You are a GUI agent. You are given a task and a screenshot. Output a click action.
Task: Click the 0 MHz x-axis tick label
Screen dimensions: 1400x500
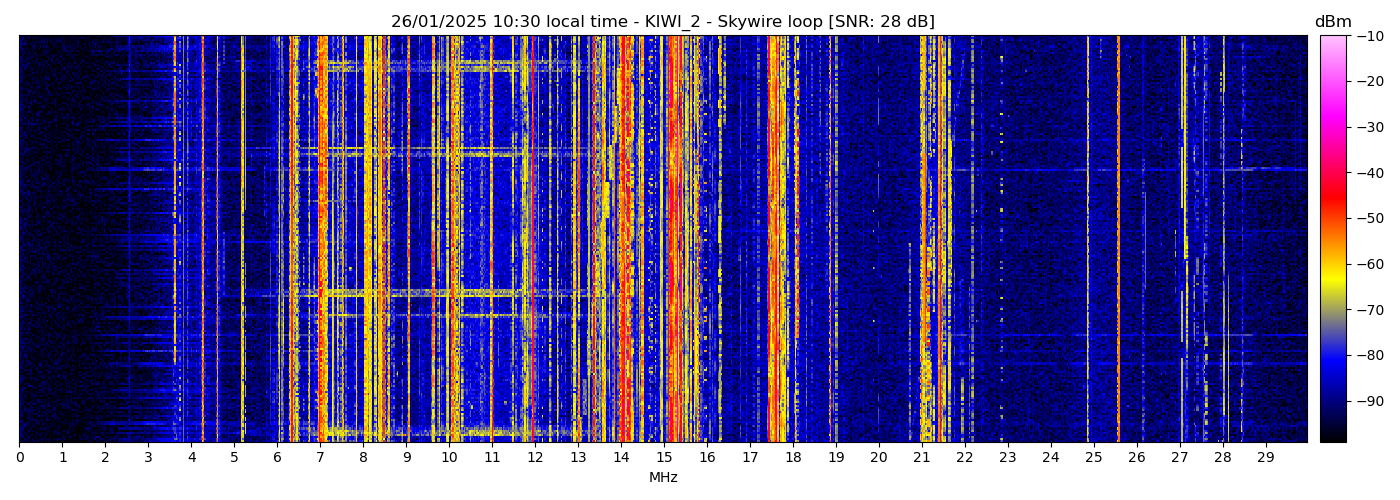pos(19,457)
